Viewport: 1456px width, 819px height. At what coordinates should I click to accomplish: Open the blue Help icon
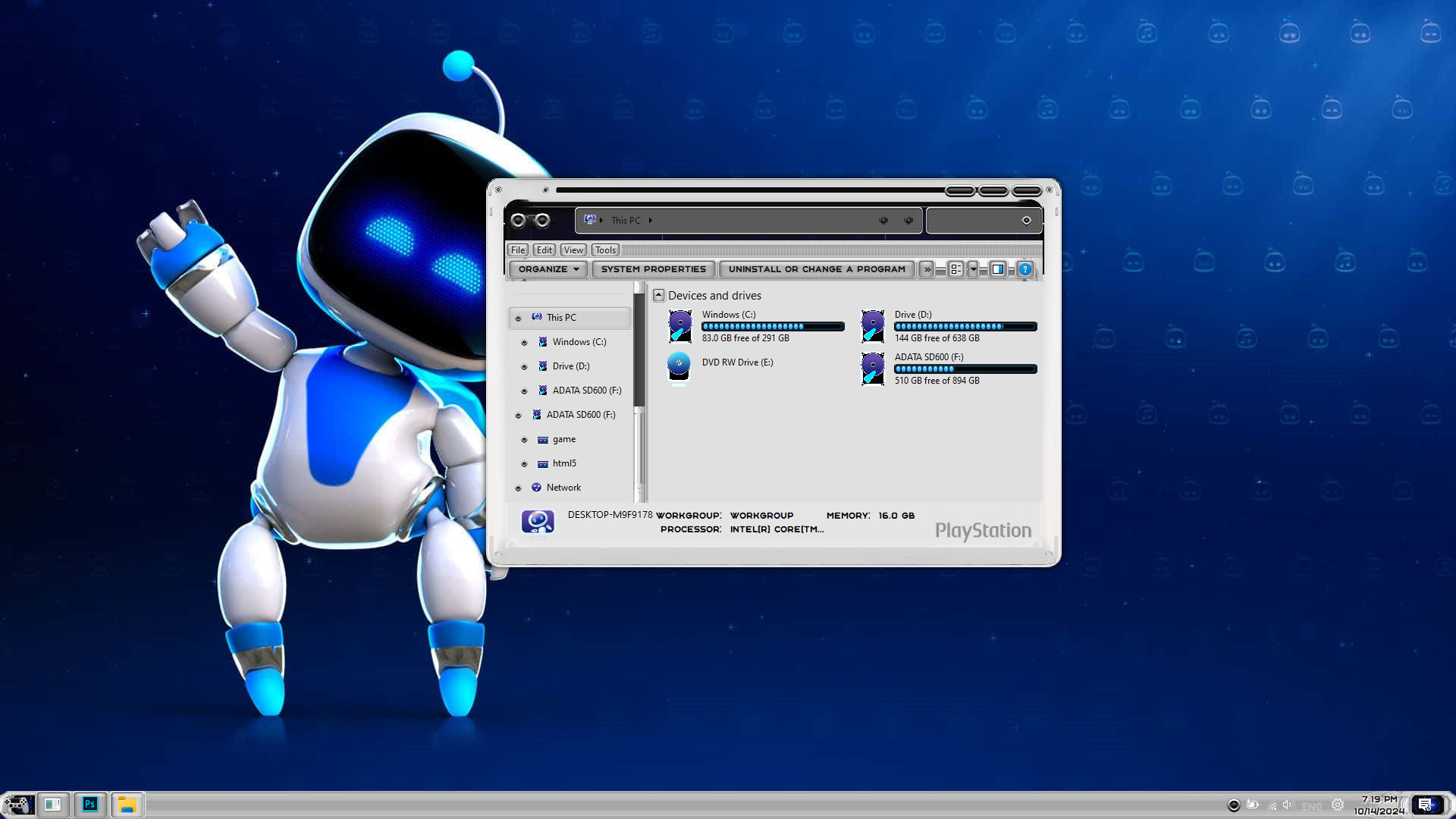1025,269
